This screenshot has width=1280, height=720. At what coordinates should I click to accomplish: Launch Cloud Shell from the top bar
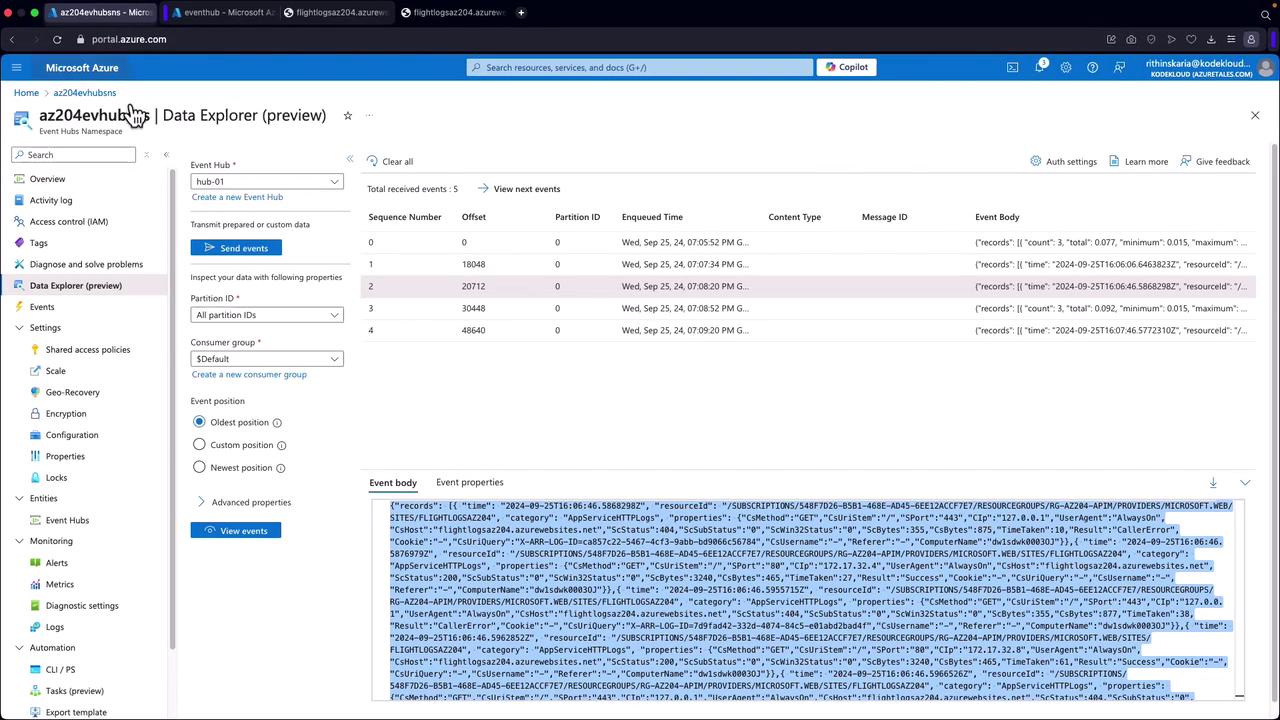1012,67
